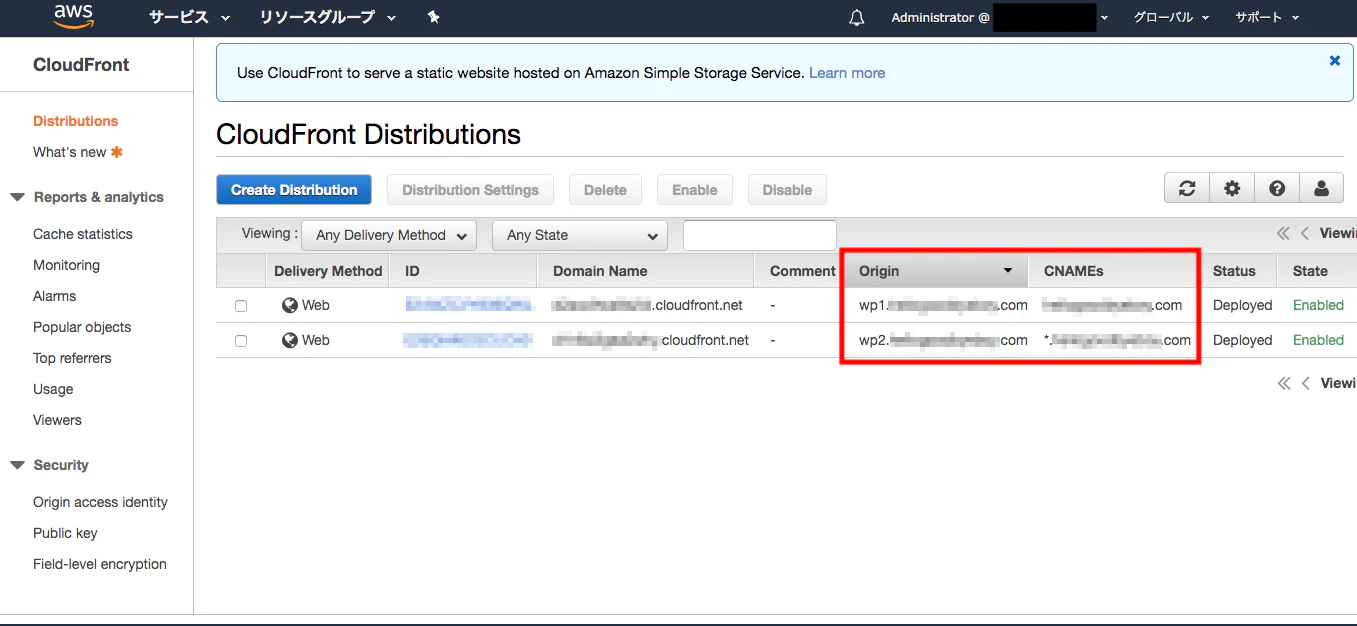This screenshot has width=1357, height=626.
Task: Click the globe icon in the wp2 row
Action: 290,340
